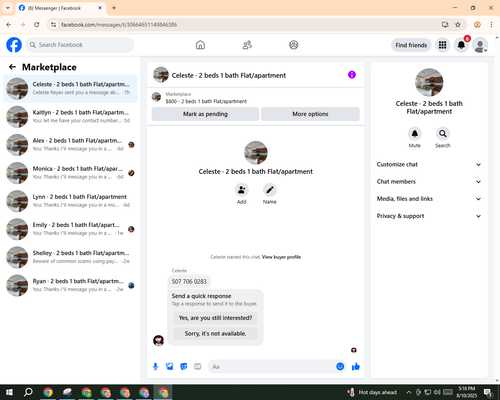The width and height of the screenshot is (500, 400).
Task: Bookmark this page with star icon
Action: point(458,25)
